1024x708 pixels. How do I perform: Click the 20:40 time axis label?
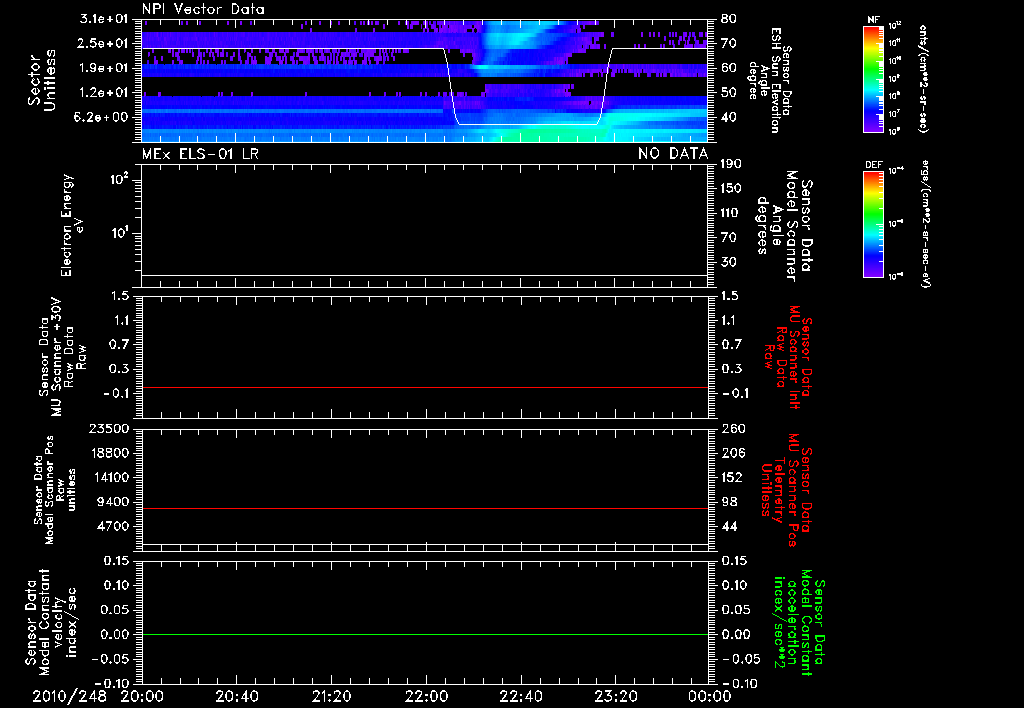tap(237, 696)
